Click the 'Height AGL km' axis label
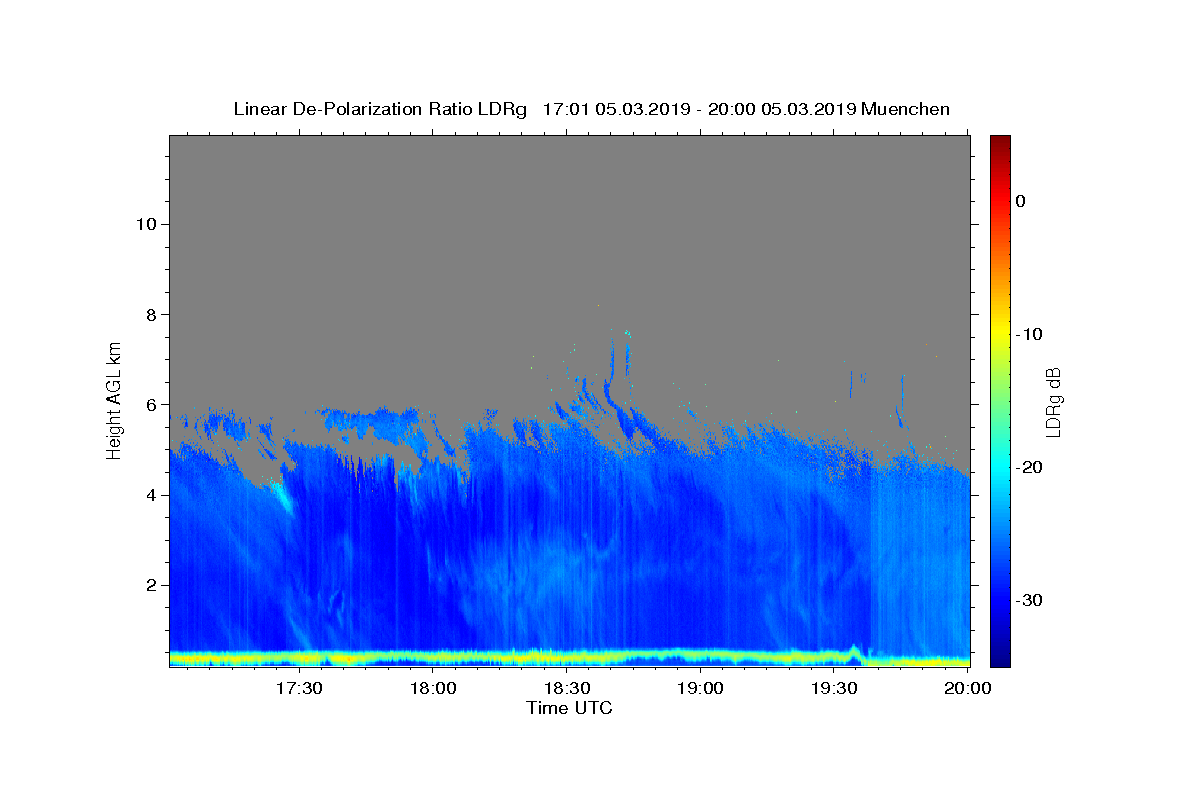Viewport: 1200px width, 800px height. [x=115, y=399]
